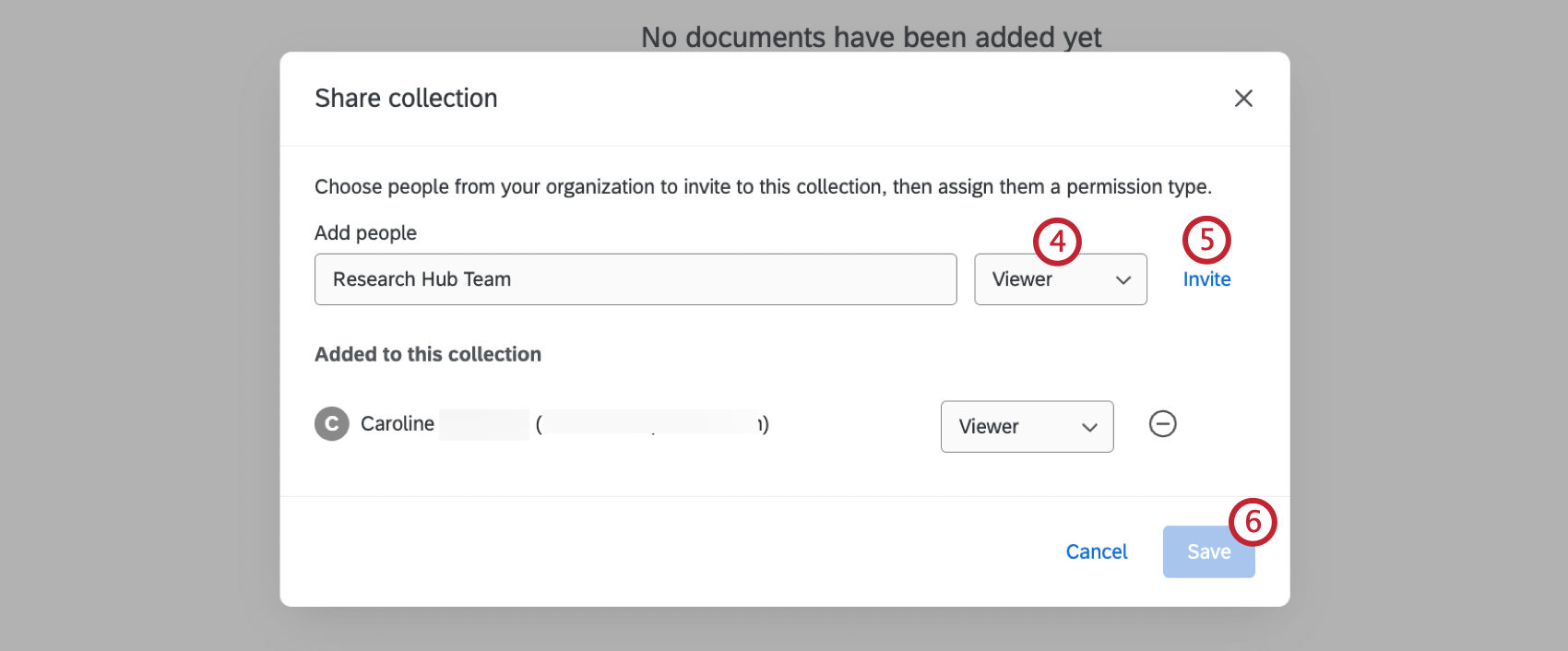Click the chevron arrow in the top Viewer dropdown
This screenshot has height=651, width=1568.
[1123, 280]
